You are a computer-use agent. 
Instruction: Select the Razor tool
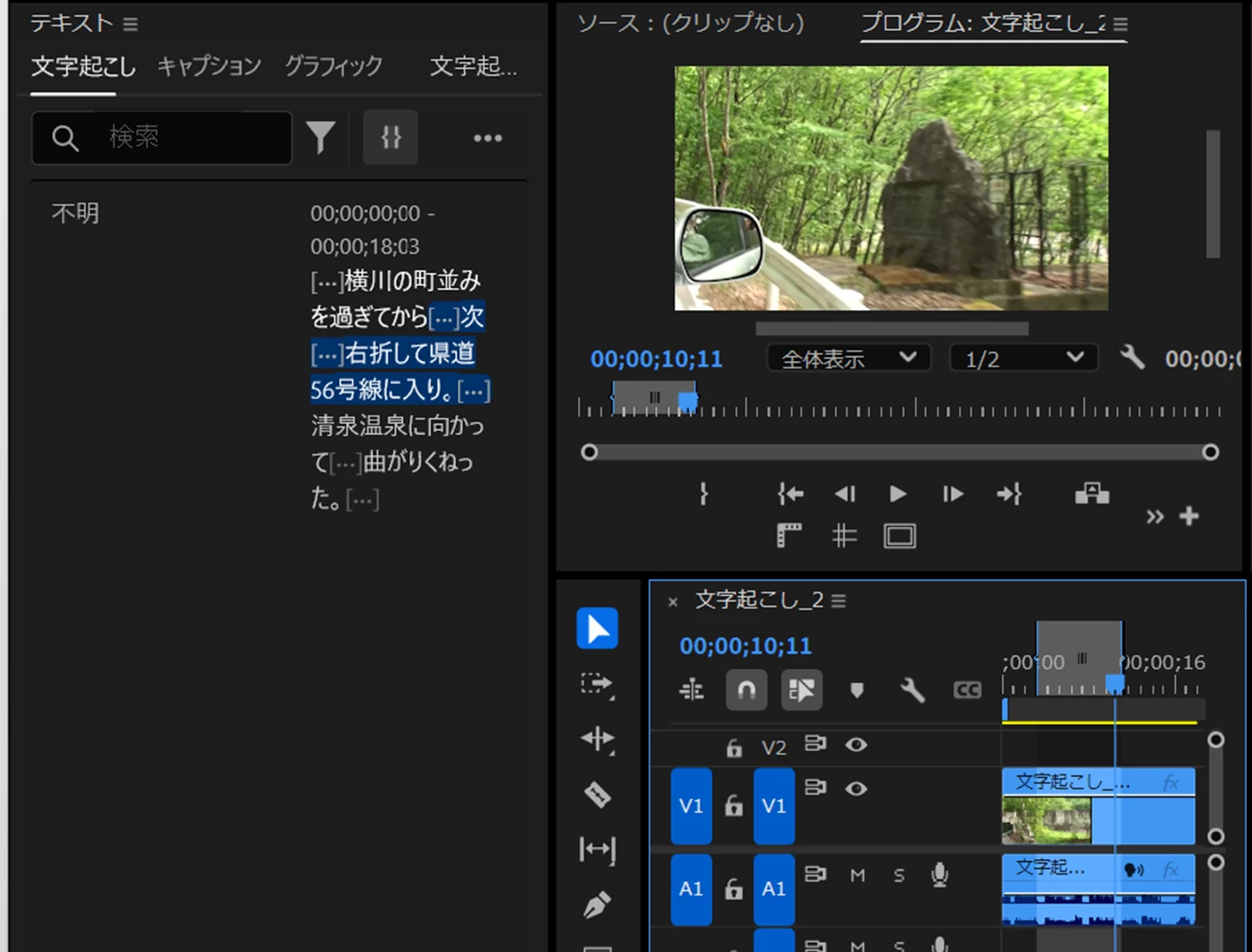597,795
